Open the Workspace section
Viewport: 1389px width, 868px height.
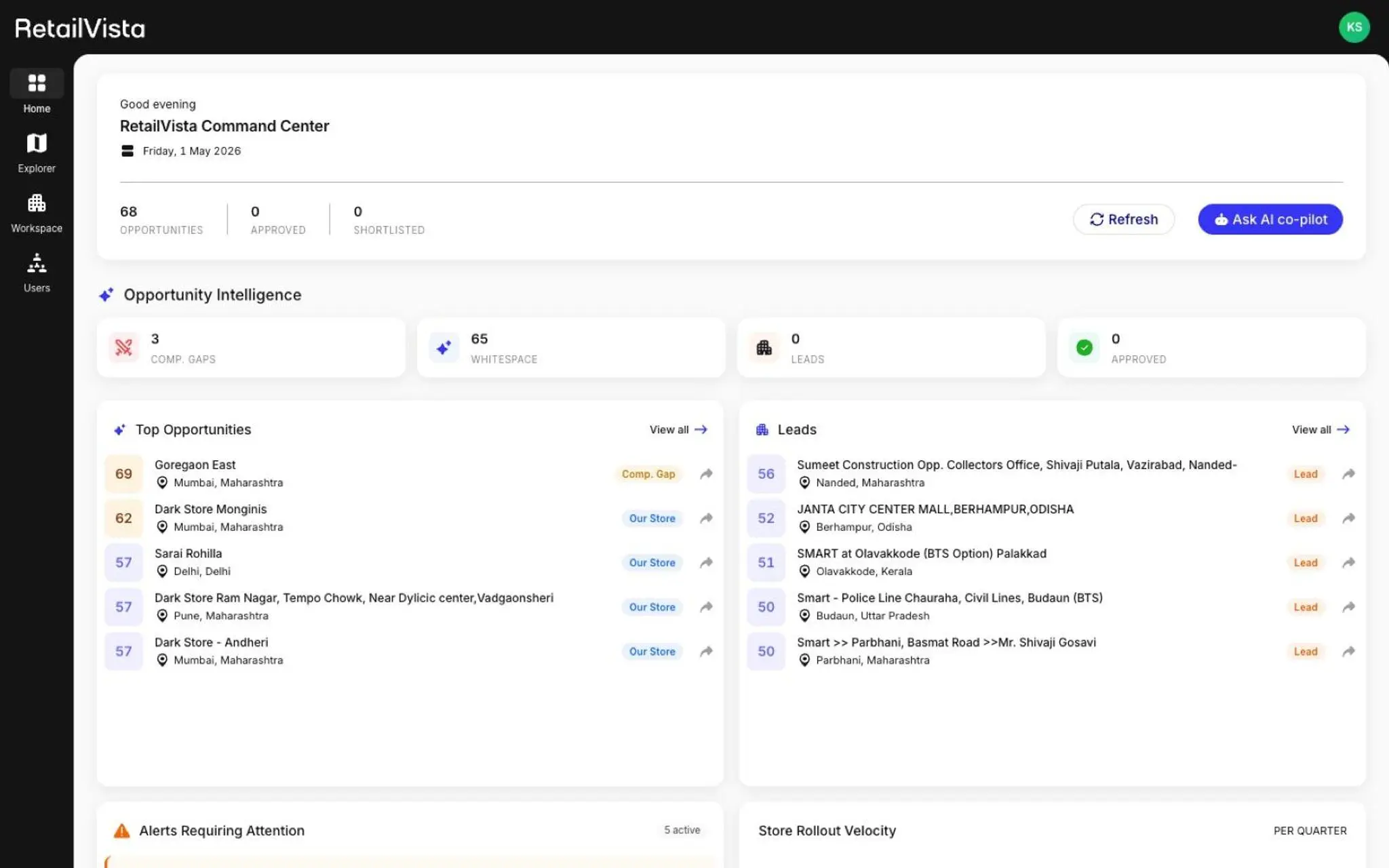(x=37, y=213)
